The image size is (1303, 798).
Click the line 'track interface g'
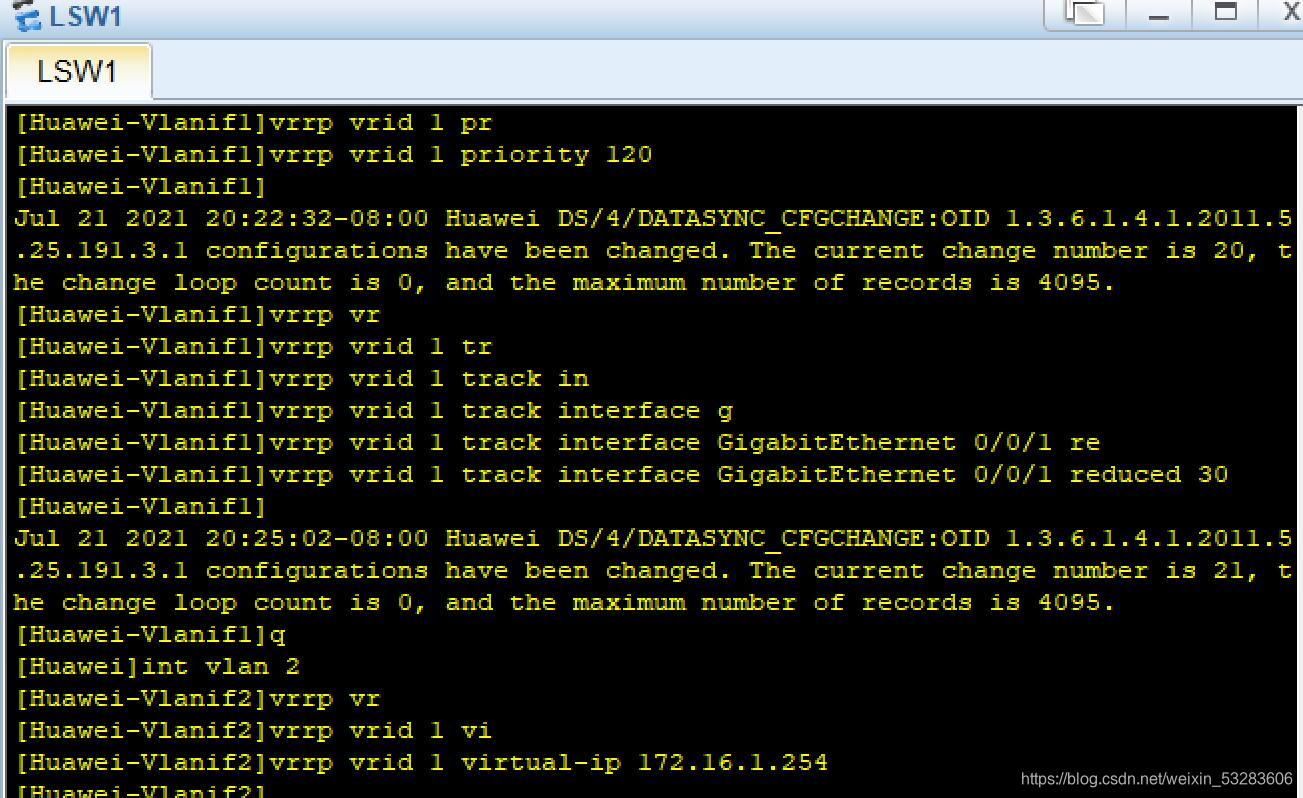[374, 411]
